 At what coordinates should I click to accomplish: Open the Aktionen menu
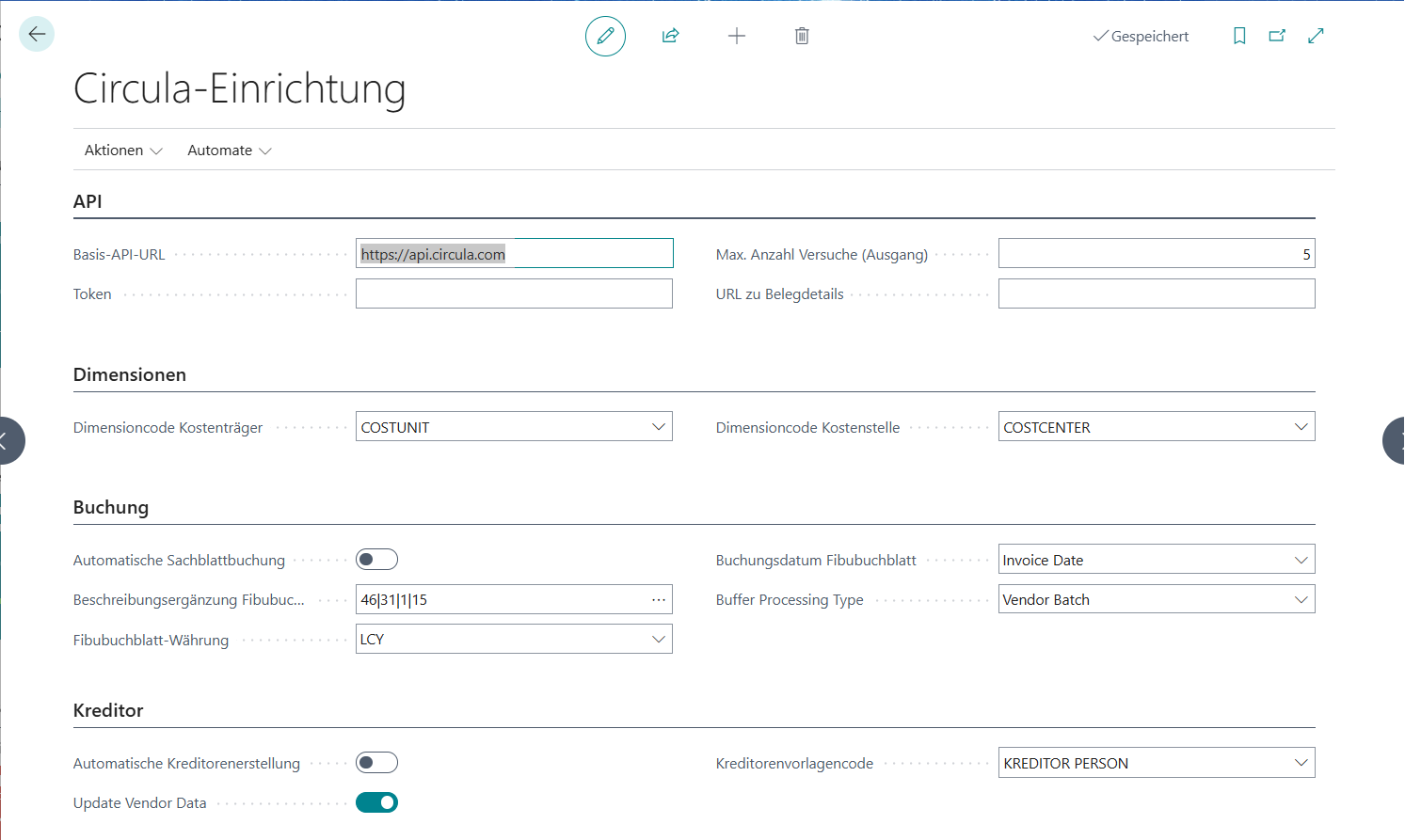pyautogui.click(x=123, y=151)
